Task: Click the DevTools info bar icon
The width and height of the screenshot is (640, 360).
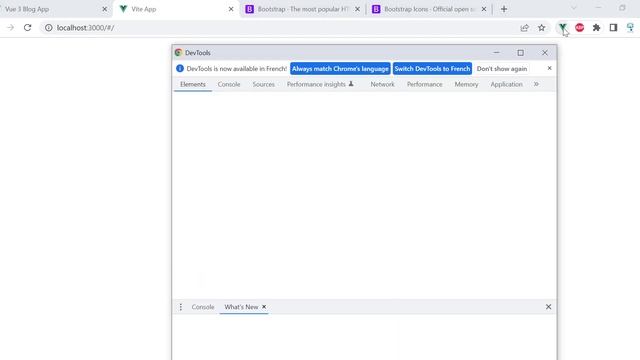Action: click(180, 68)
